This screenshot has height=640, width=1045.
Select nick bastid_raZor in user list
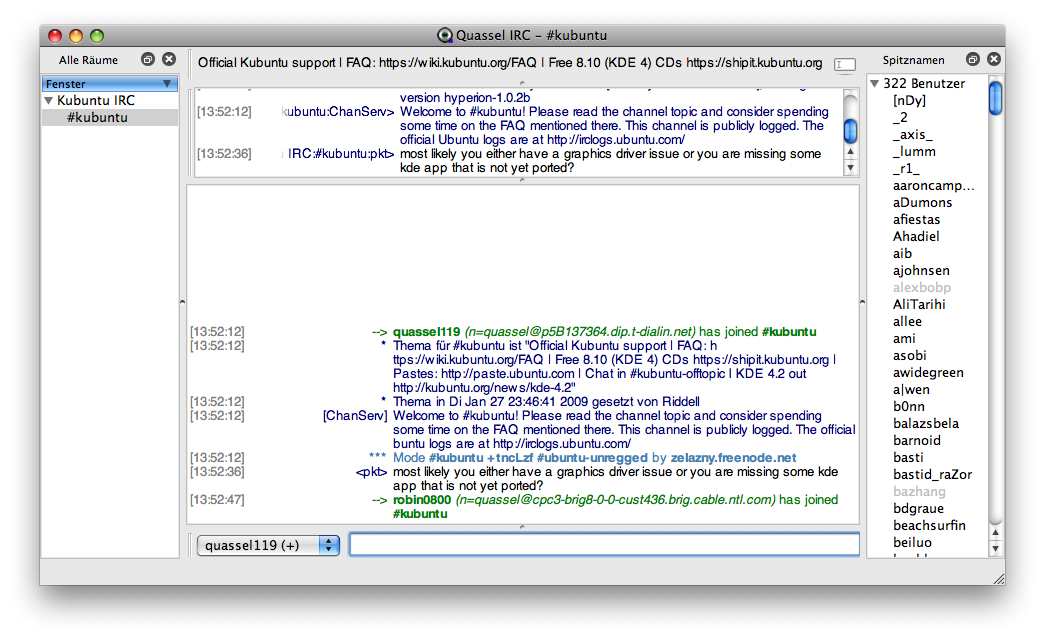click(932, 475)
